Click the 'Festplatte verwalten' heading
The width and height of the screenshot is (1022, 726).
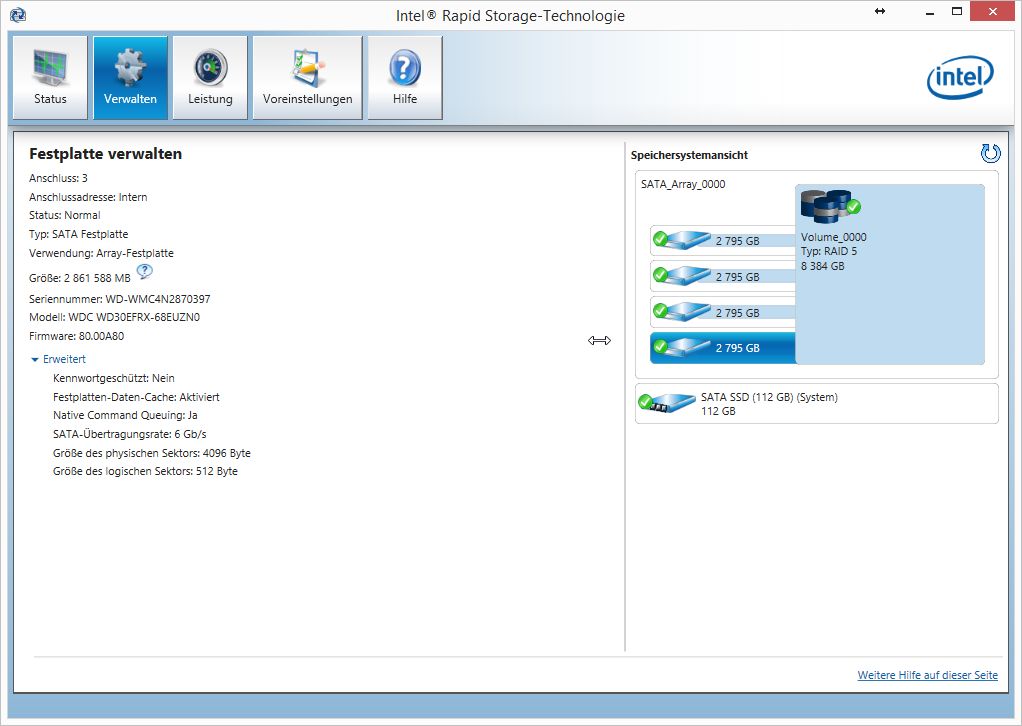[106, 154]
